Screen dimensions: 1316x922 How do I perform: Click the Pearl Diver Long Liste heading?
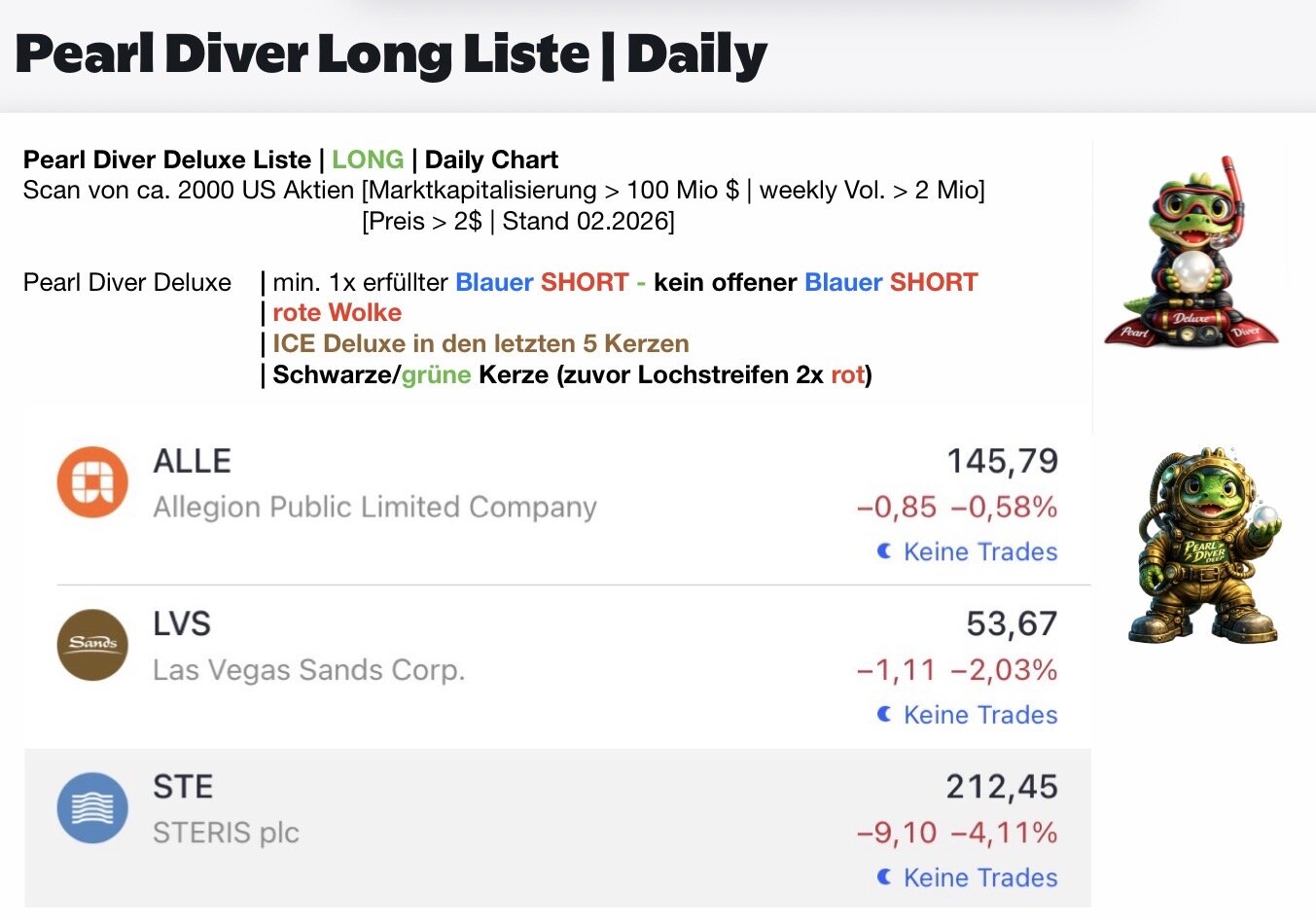coord(391,53)
